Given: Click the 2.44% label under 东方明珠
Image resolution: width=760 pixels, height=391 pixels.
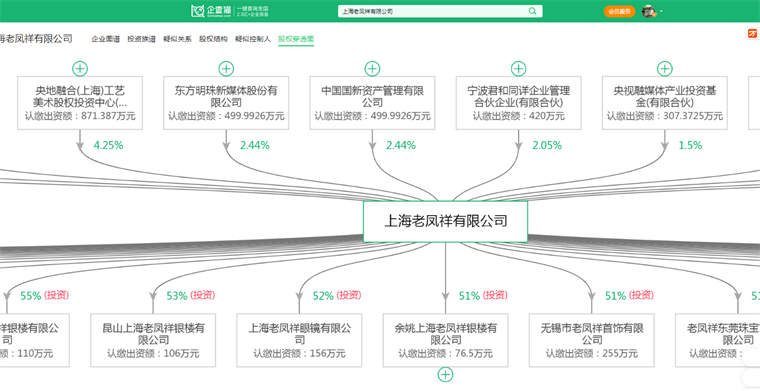Looking at the screenshot, I should 254,145.
